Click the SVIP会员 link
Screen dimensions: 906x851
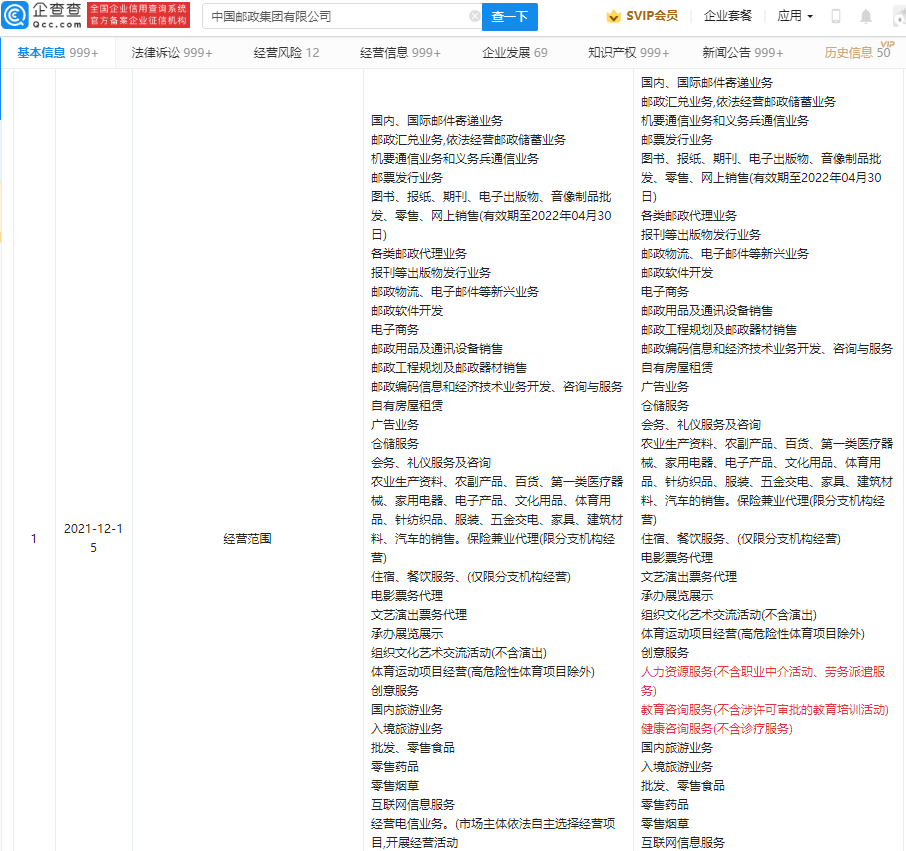[x=652, y=16]
